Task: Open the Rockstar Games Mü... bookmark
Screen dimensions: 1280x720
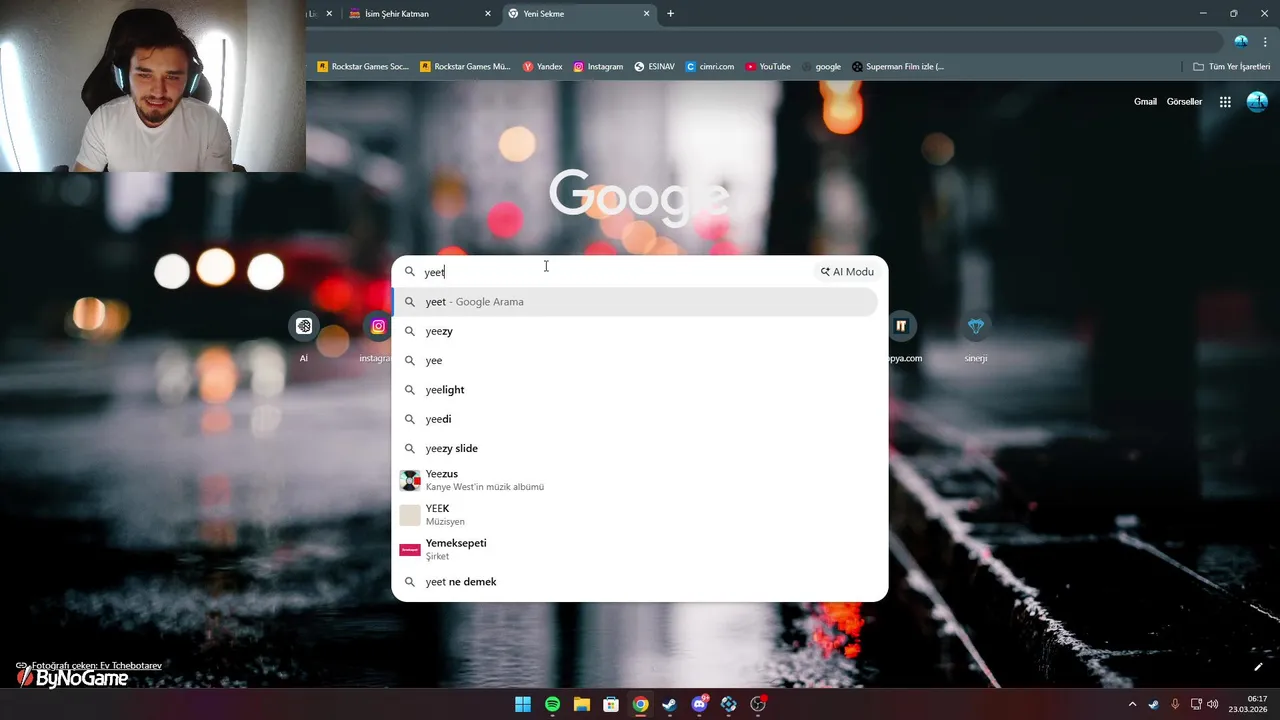Action: point(465,67)
